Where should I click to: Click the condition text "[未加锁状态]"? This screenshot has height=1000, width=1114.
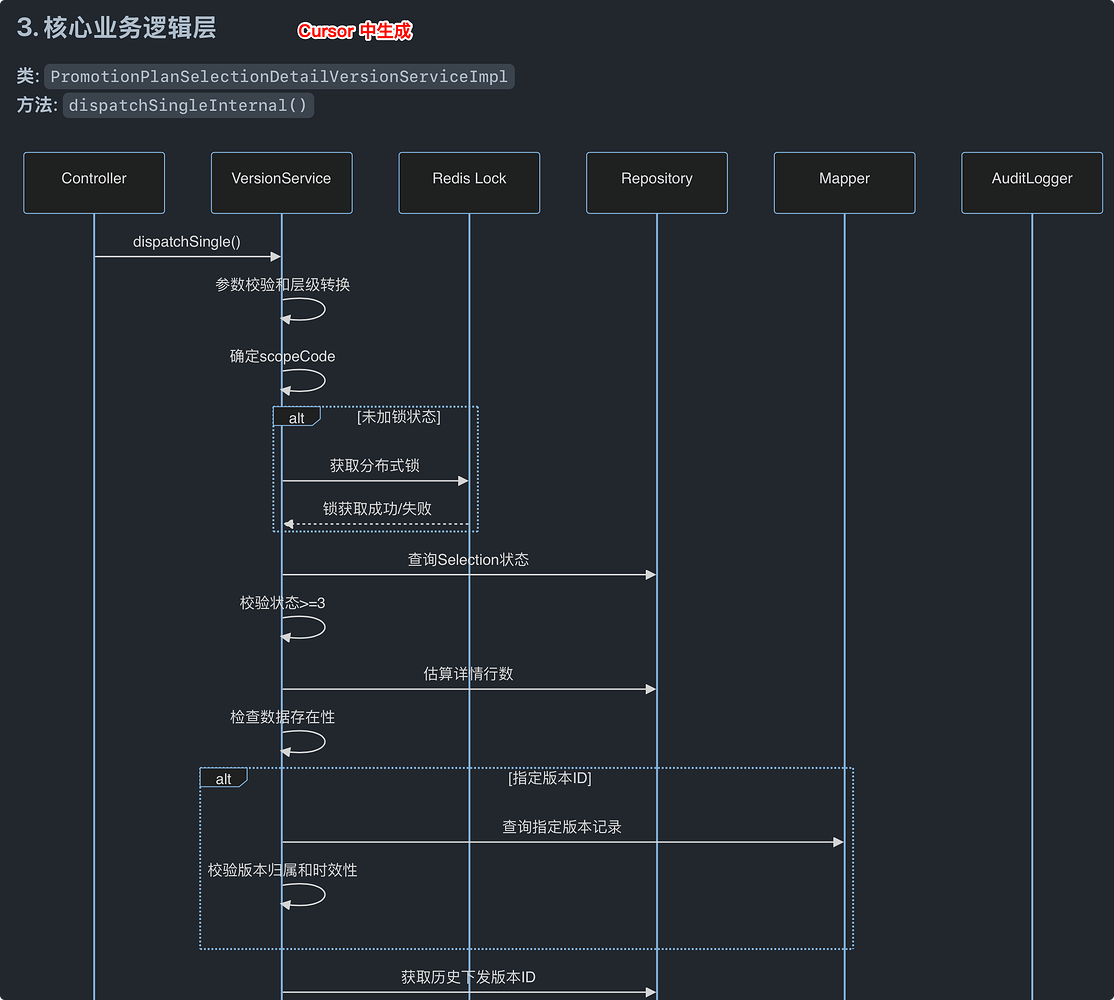[399, 417]
